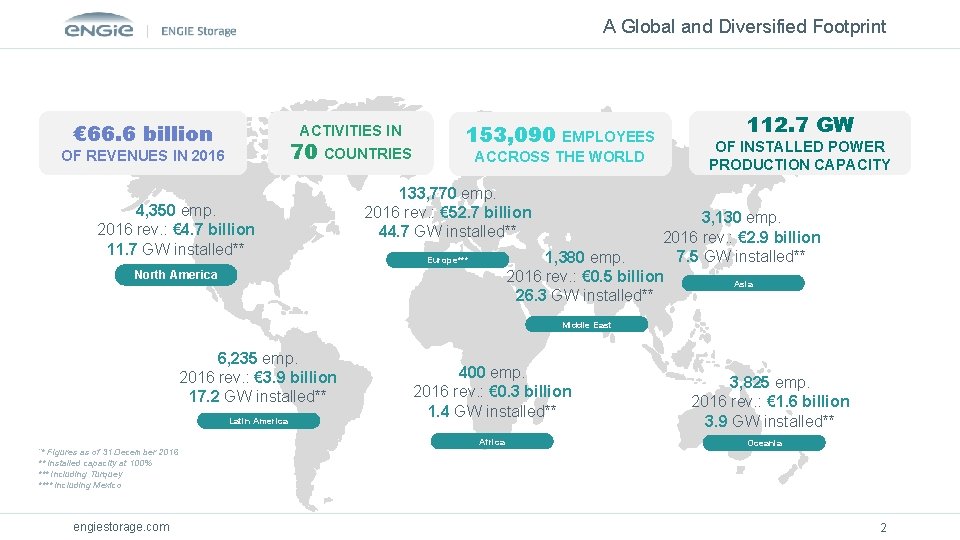
Task: Select the text 17.2 GW installed
Action: [x=258, y=396]
